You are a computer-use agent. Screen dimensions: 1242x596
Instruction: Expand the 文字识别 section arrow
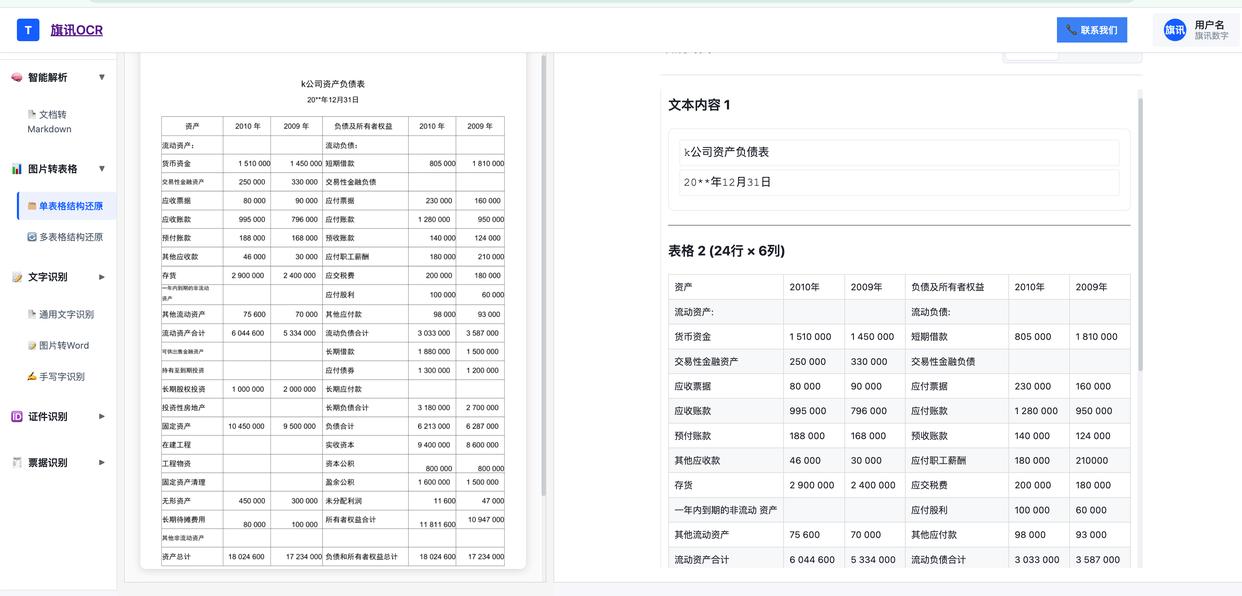[102, 277]
